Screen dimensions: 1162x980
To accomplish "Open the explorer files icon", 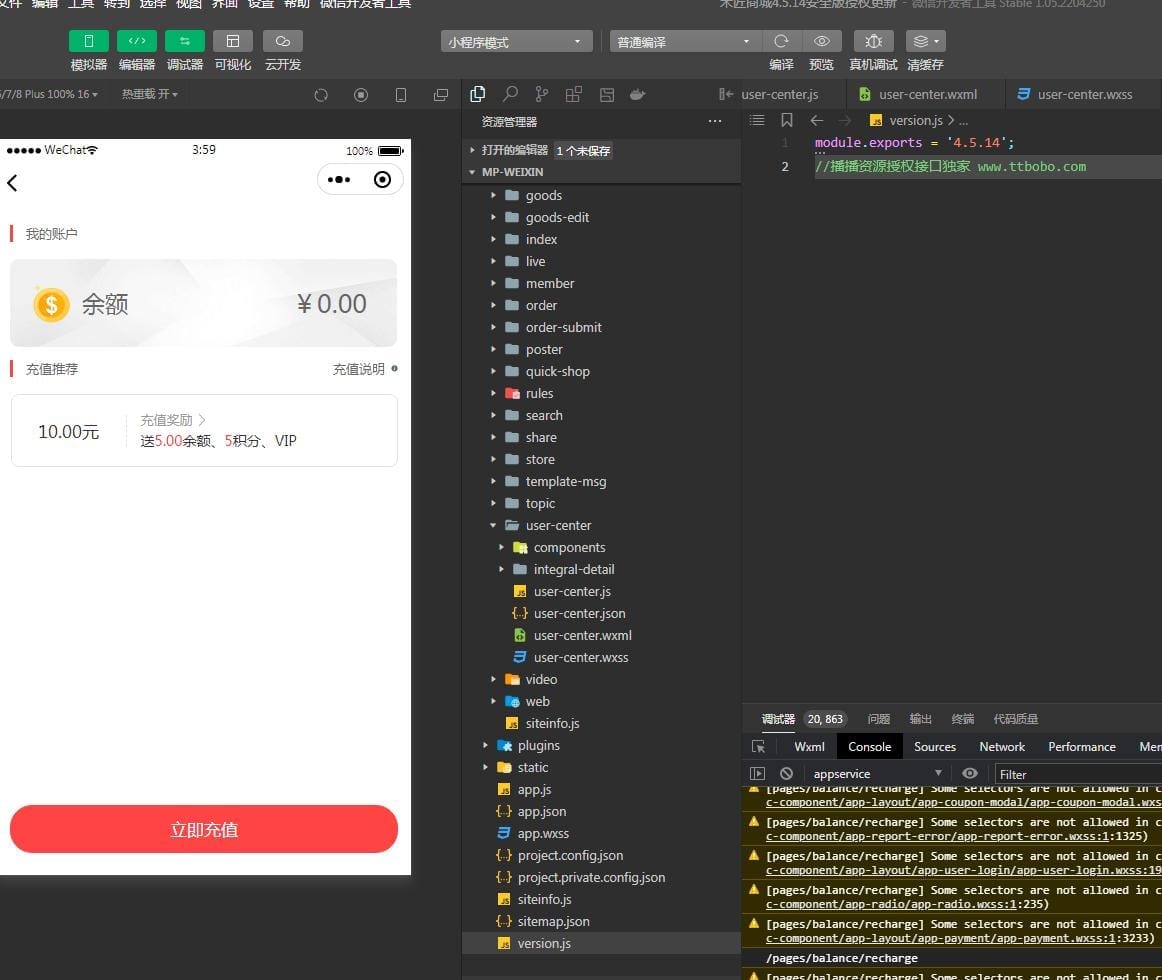I will 478,94.
